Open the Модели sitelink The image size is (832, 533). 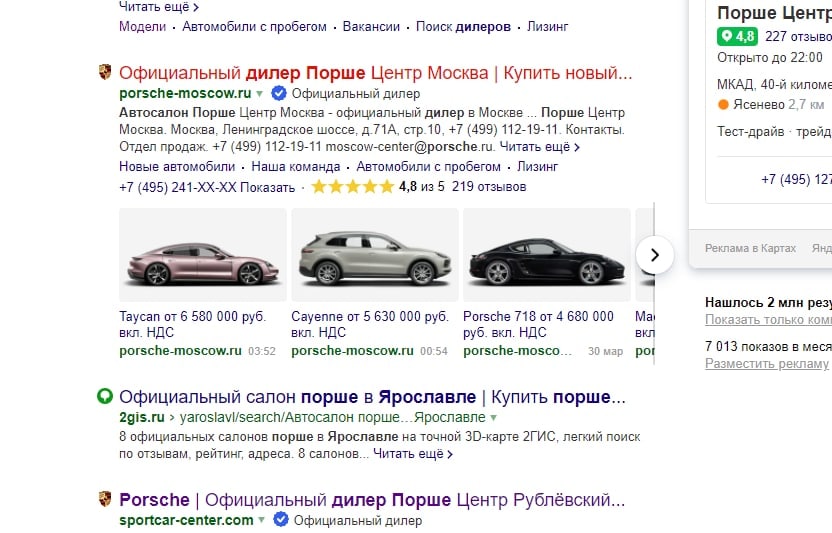point(142,27)
